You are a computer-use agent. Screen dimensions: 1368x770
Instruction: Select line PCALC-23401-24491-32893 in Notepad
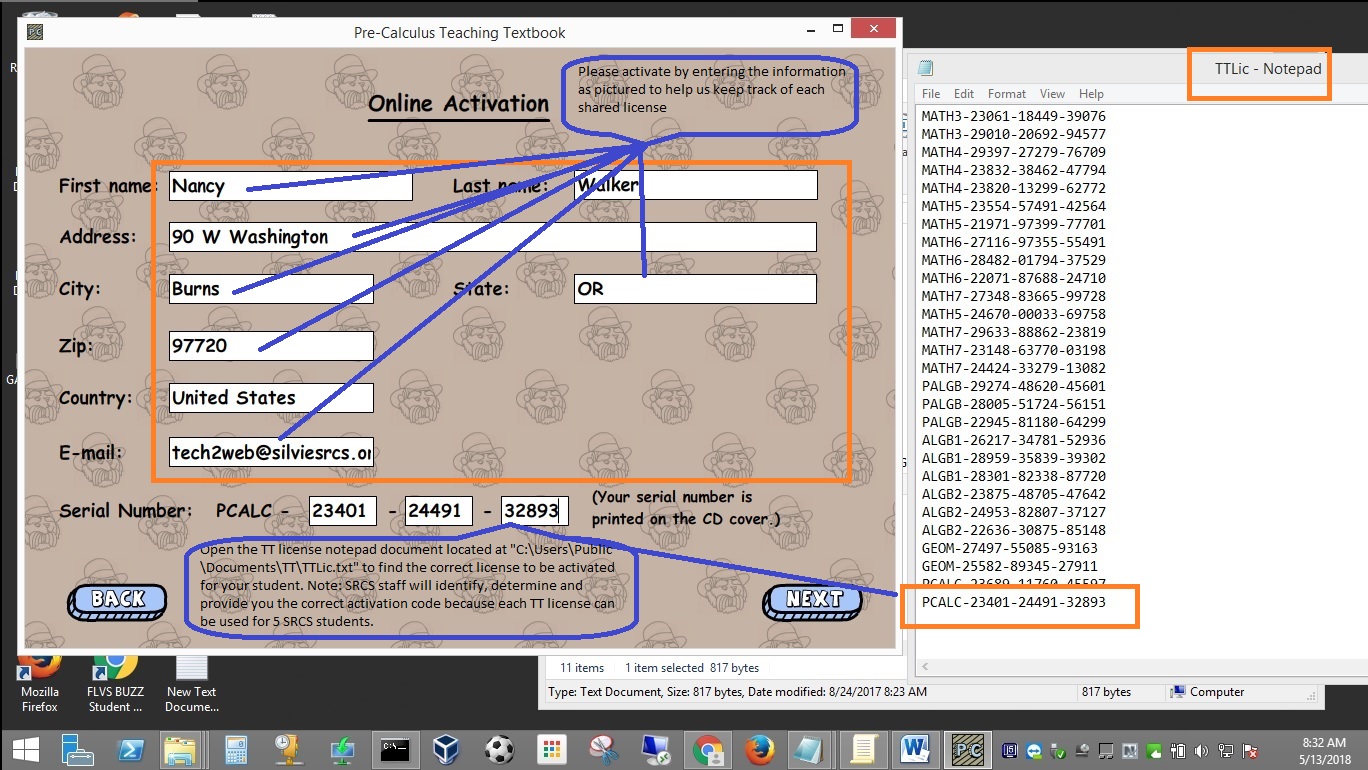[x=1013, y=603]
